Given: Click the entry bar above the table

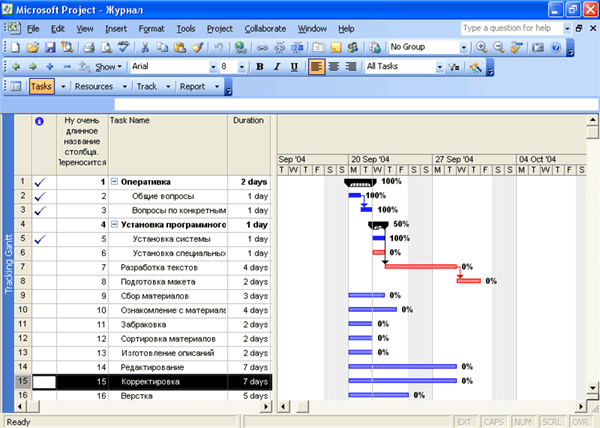Looking at the screenshot, I should 356,104.
